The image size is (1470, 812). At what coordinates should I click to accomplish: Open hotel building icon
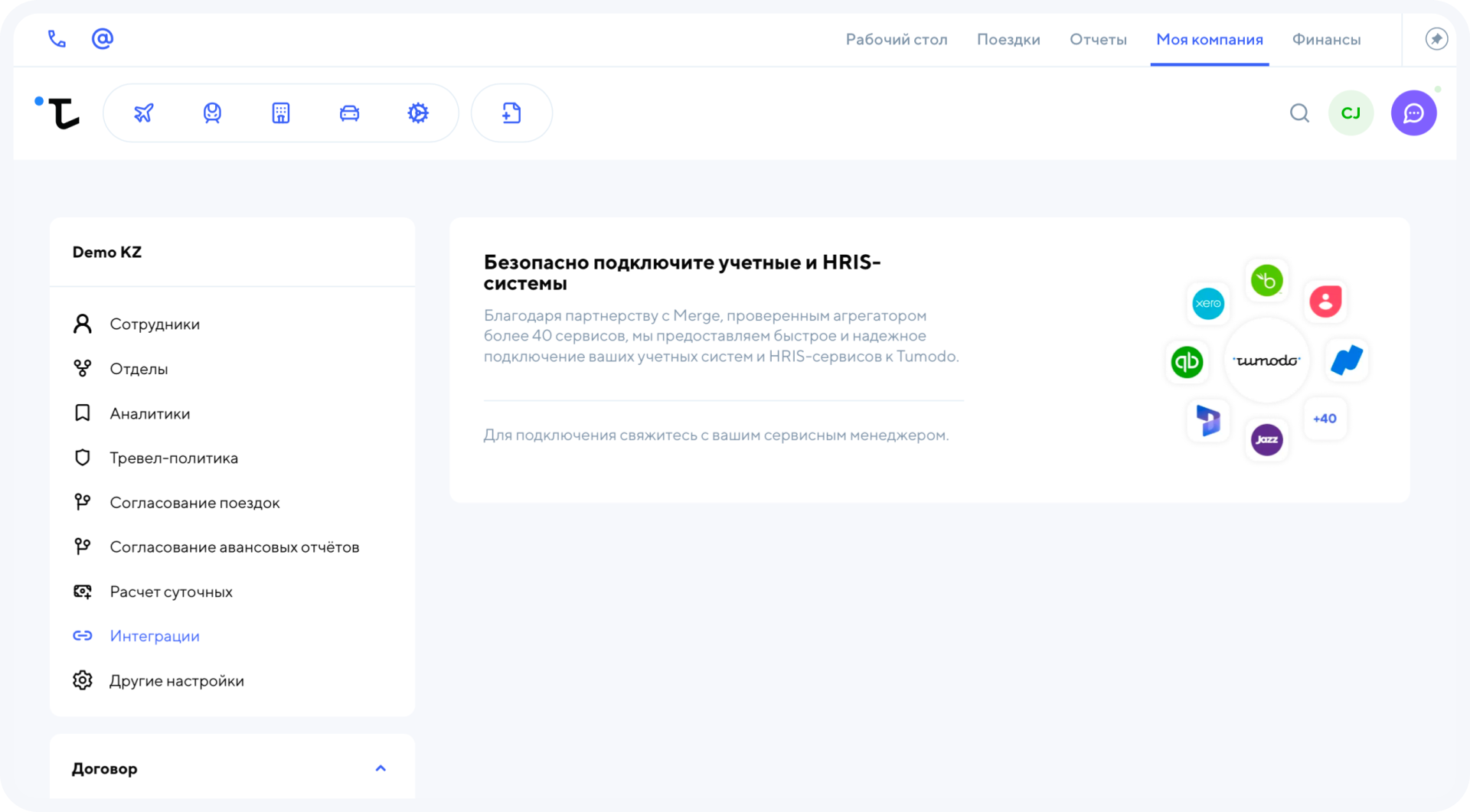pyautogui.click(x=281, y=113)
